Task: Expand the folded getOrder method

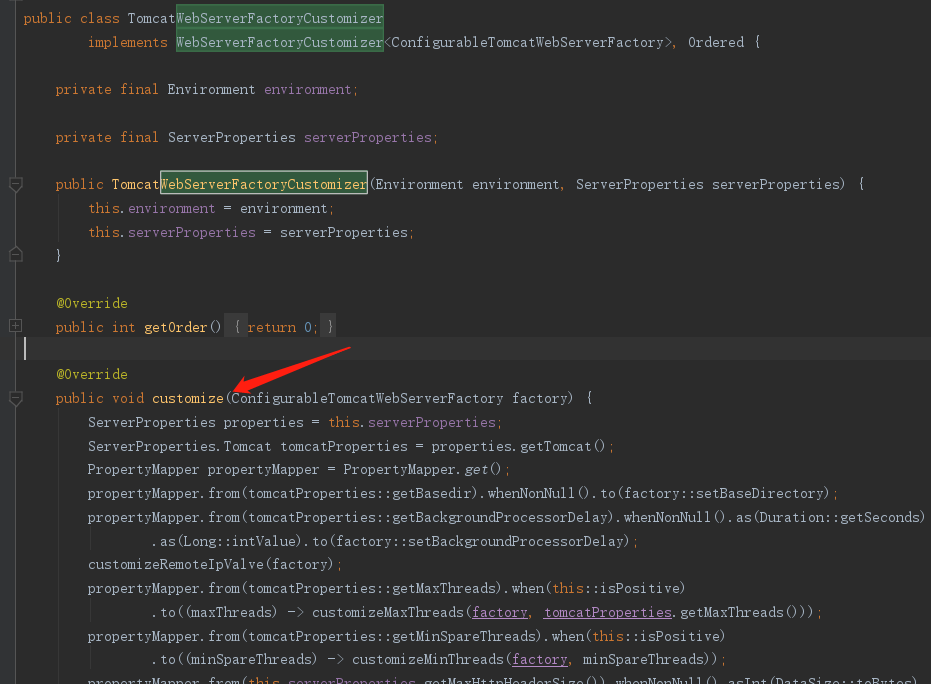Action: click(16, 325)
